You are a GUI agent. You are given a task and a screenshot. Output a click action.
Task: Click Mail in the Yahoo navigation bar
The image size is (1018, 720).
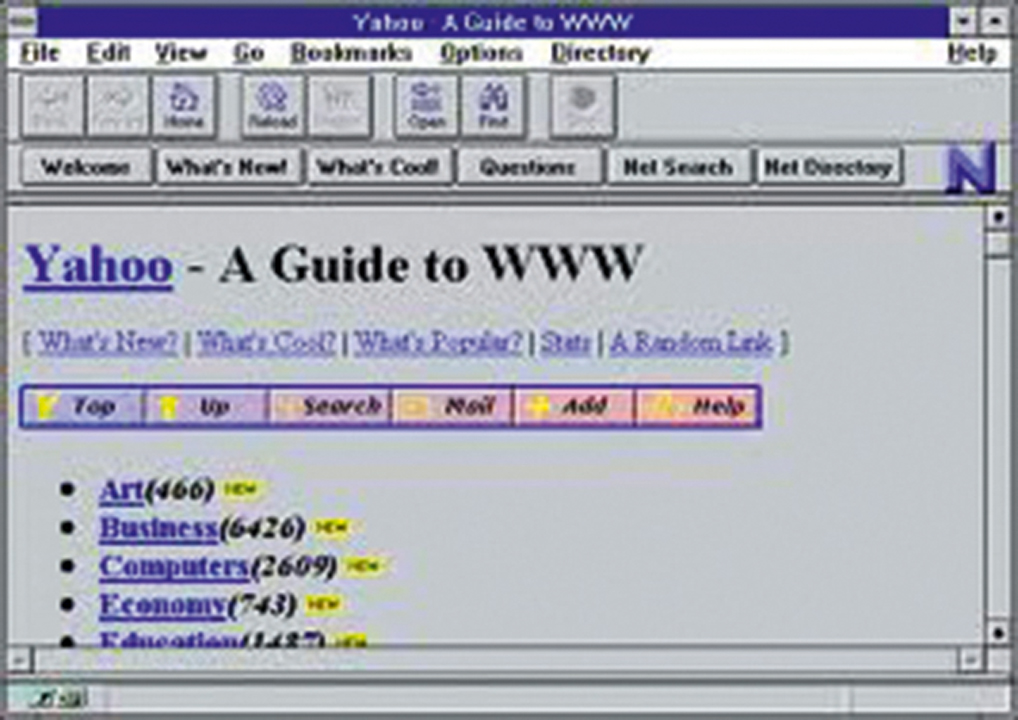click(x=453, y=407)
